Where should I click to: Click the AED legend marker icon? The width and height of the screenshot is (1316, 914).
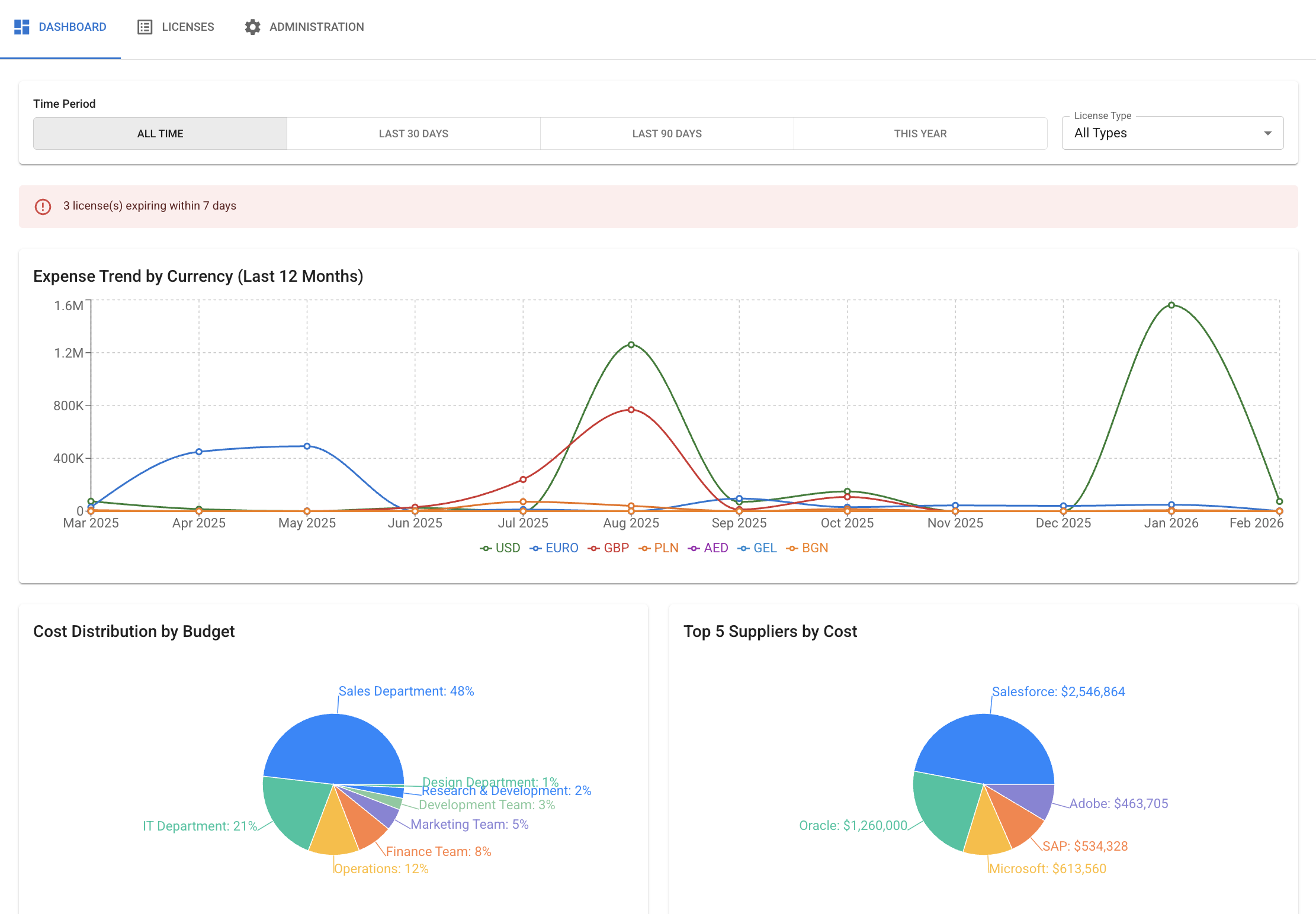(x=694, y=549)
